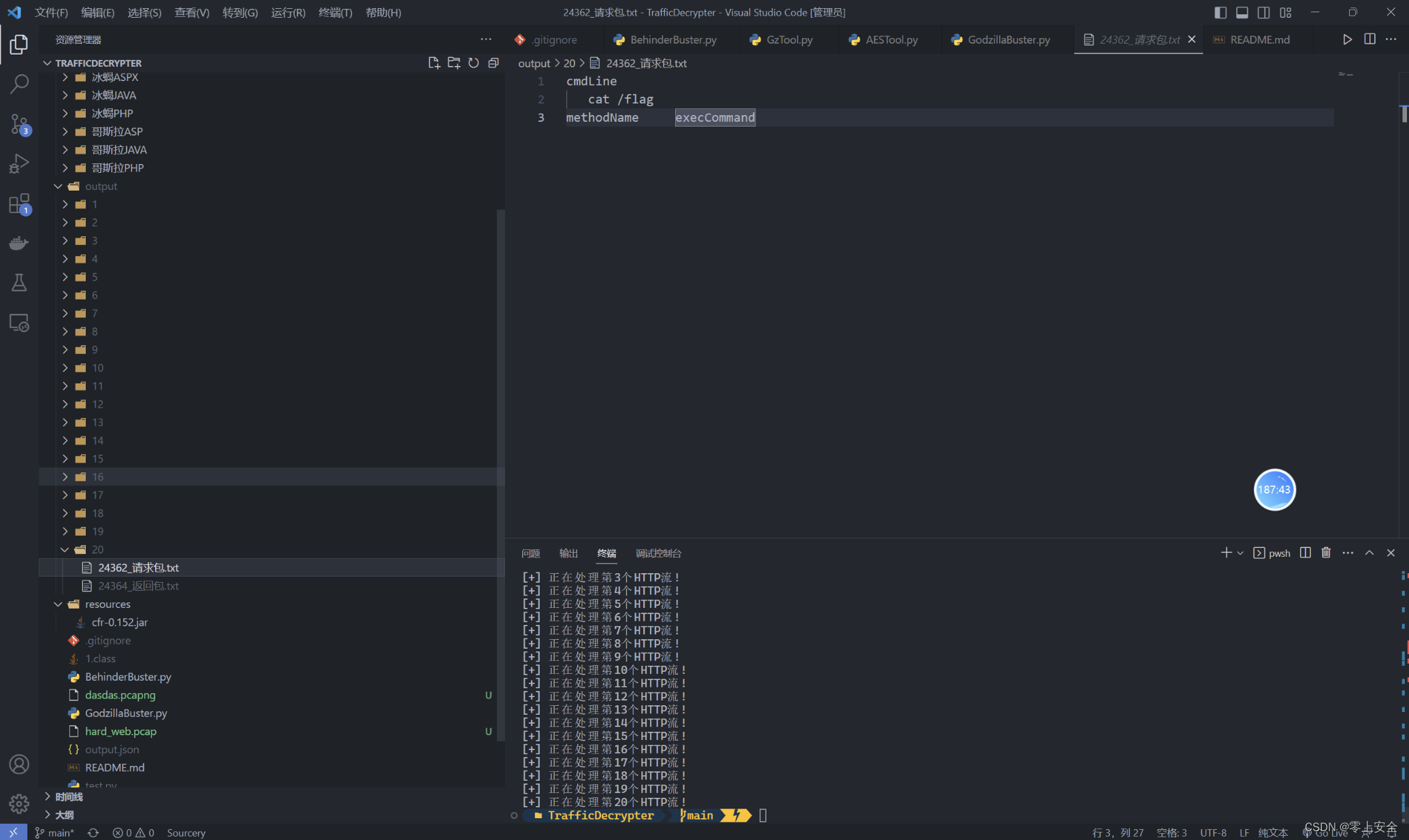Open 24364_返回包.txt file
Screen dimensions: 1409x840
point(138,585)
